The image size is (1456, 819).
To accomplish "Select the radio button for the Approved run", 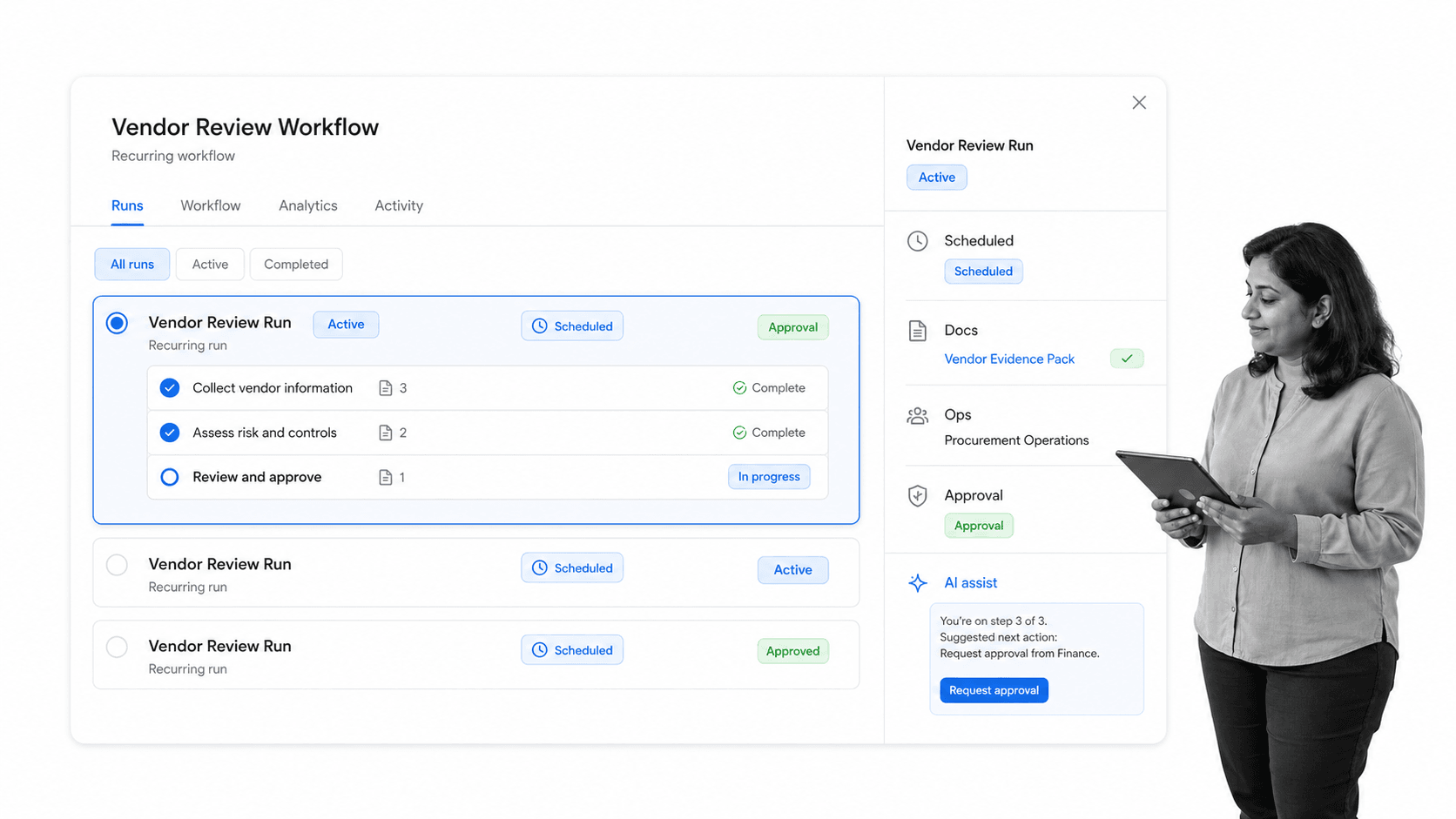I will pyautogui.click(x=117, y=647).
